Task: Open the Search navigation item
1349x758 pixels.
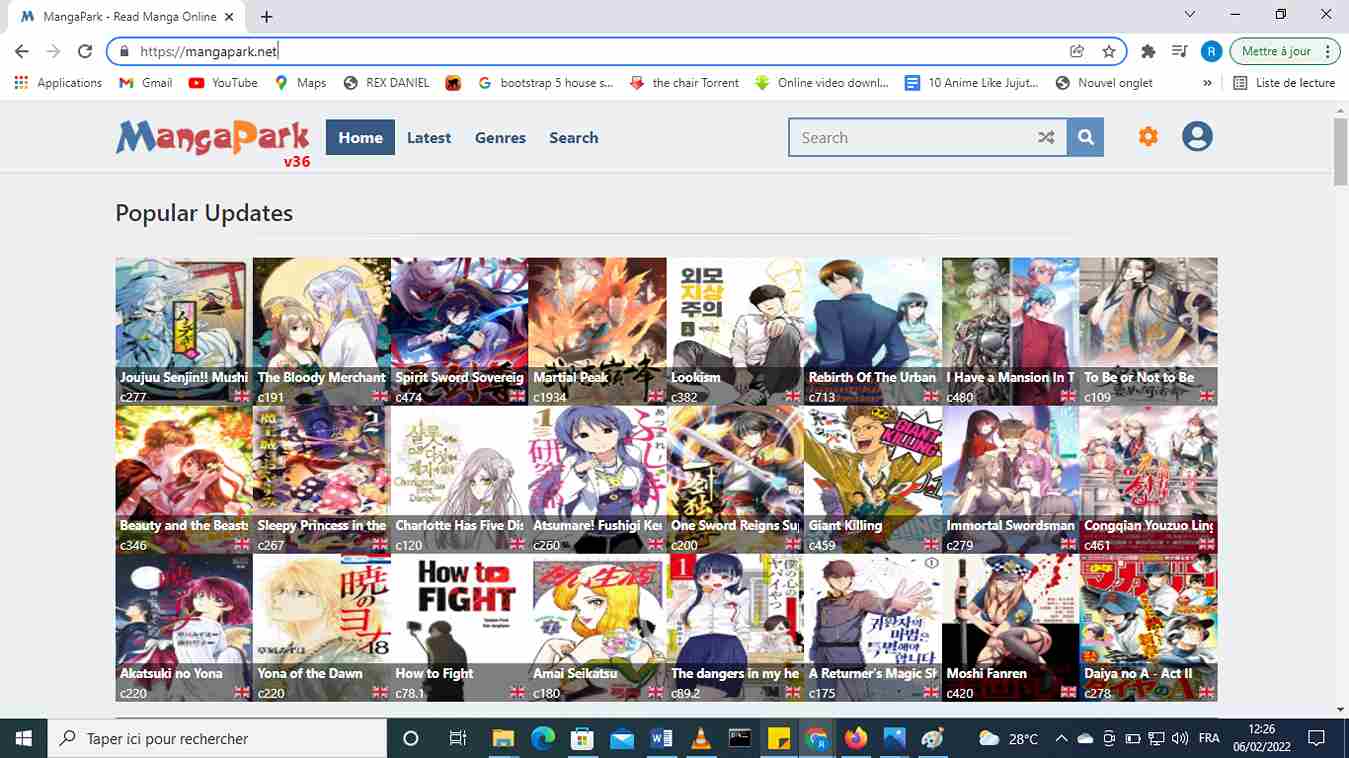Action: coord(574,138)
